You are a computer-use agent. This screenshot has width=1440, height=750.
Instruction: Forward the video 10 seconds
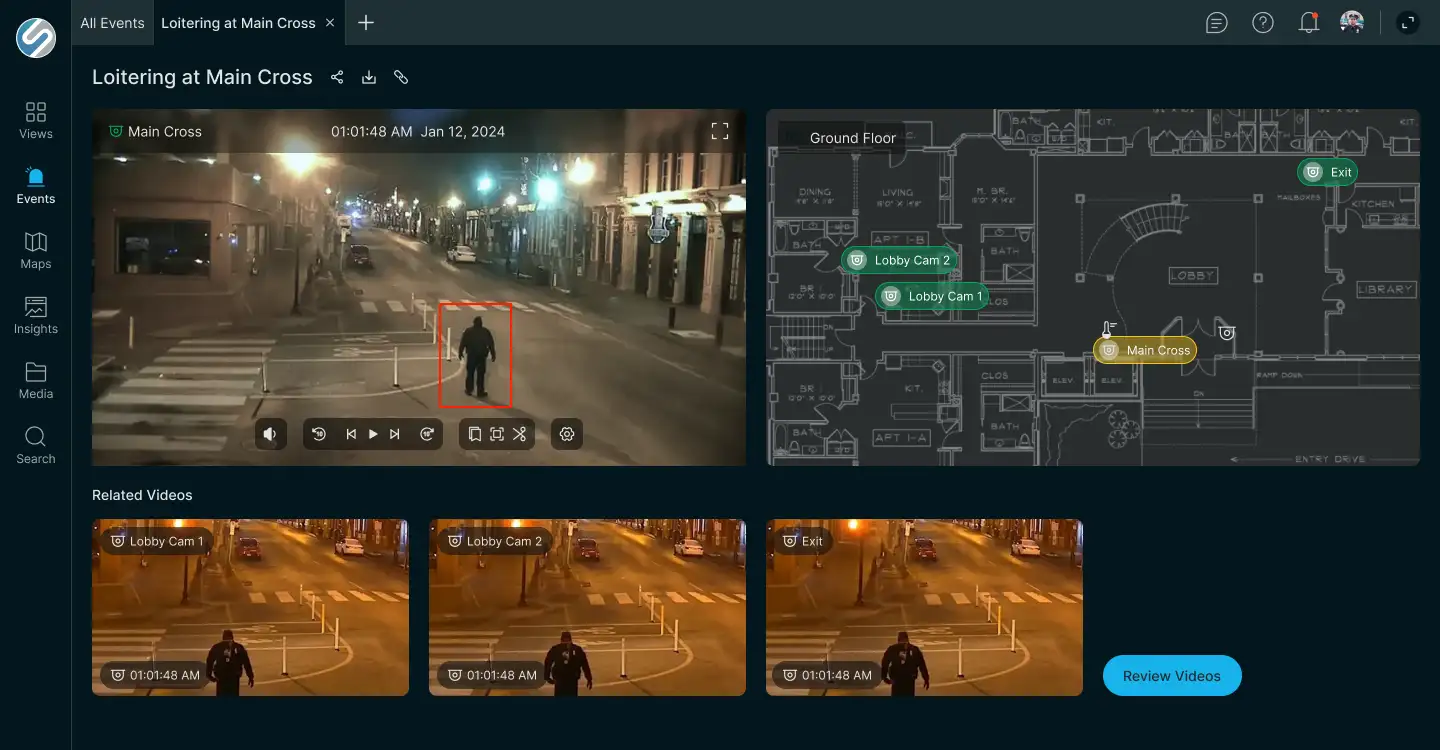pyautogui.click(x=426, y=434)
